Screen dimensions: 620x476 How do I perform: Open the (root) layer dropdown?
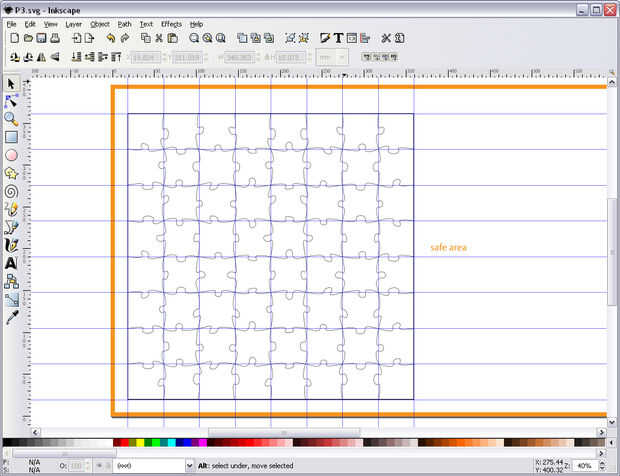154,466
